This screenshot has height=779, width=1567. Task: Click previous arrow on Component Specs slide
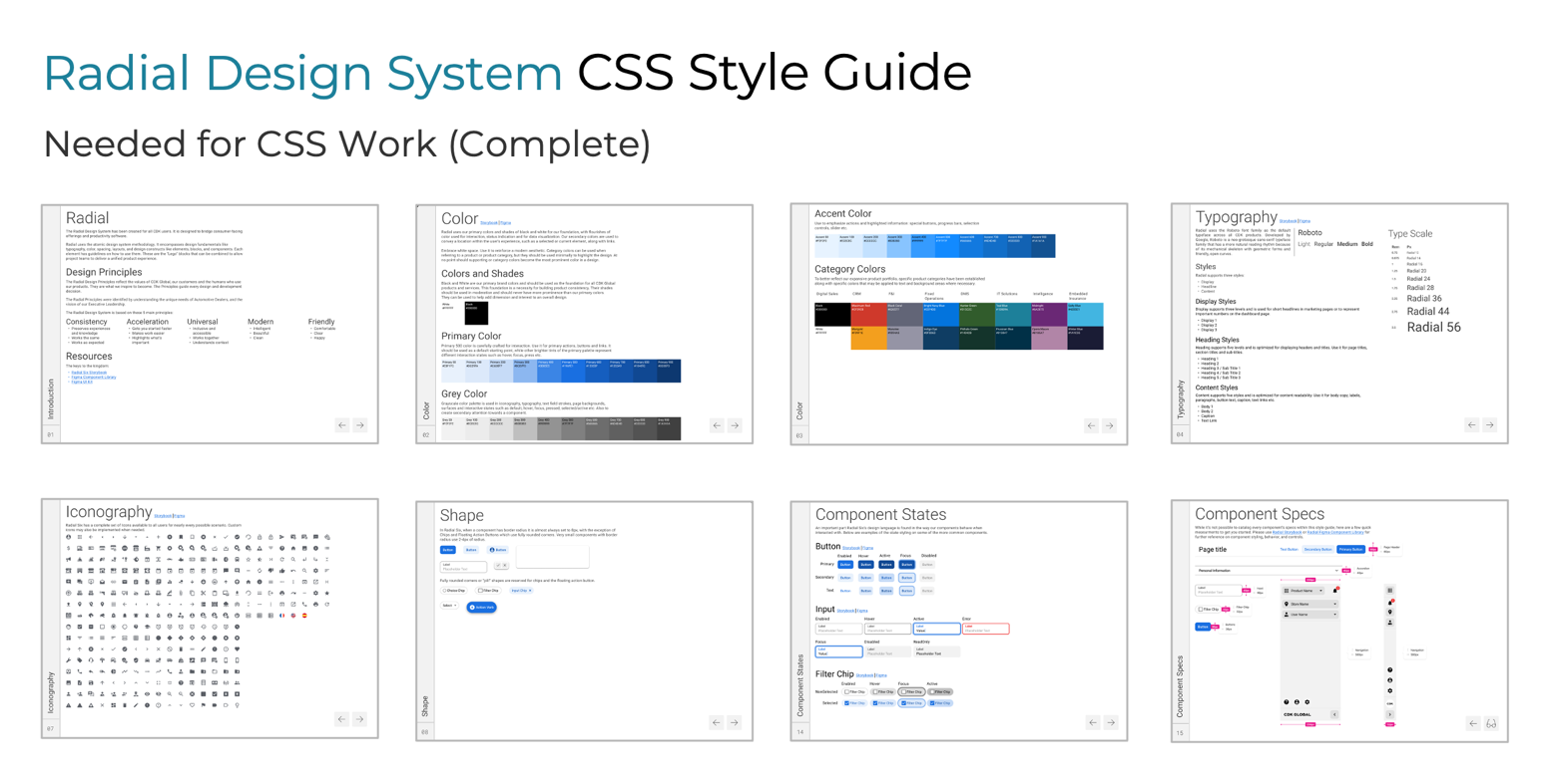(1473, 723)
